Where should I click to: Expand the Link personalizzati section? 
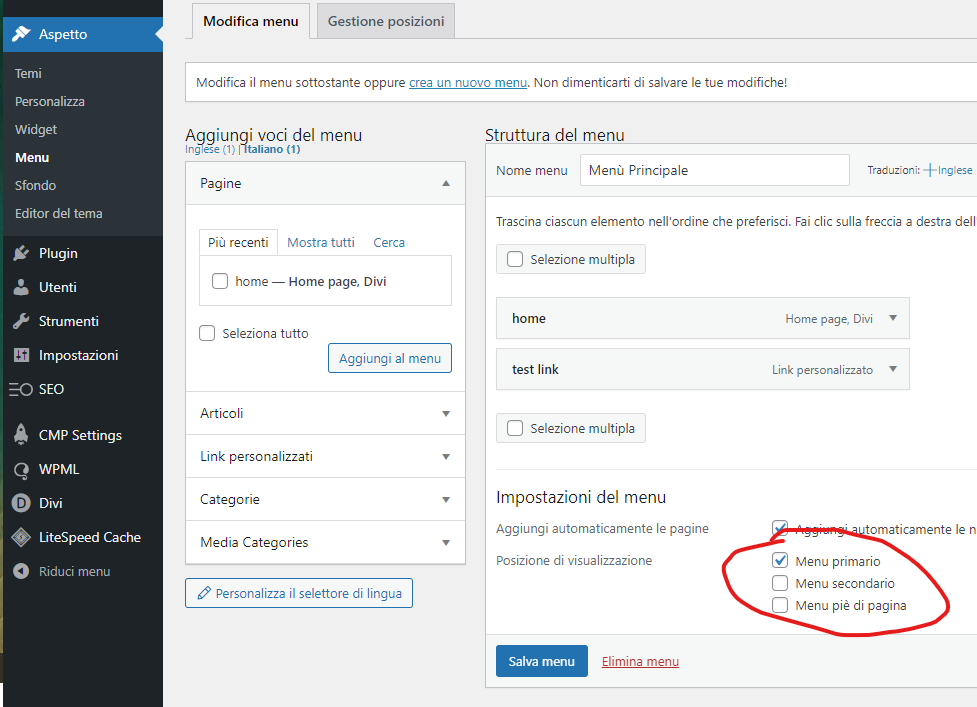(x=446, y=456)
